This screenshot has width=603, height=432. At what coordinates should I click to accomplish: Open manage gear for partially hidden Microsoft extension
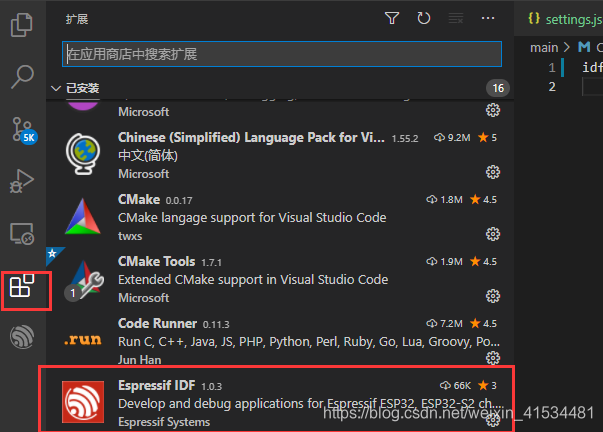pyautogui.click(x=493, y=110)
